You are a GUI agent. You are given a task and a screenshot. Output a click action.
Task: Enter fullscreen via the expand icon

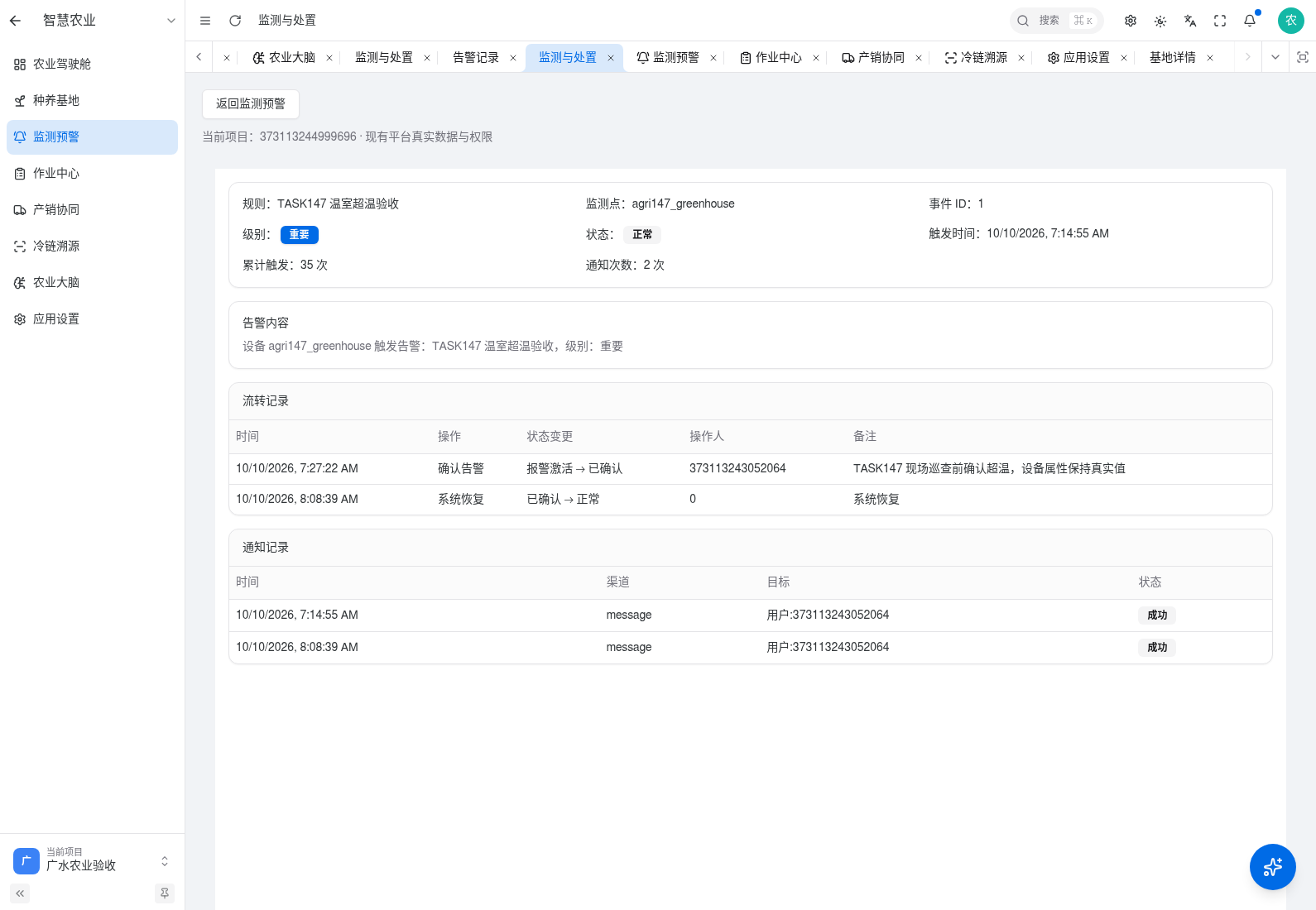(x=1220, y=21)
